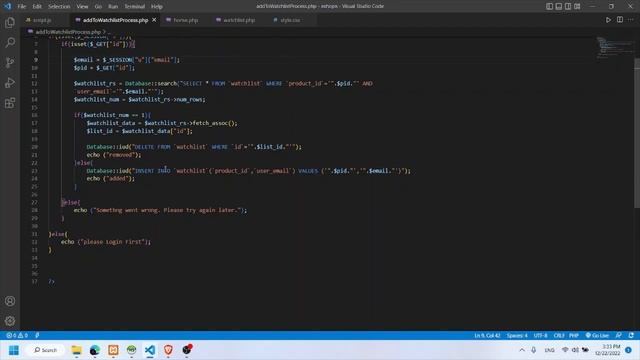Open the Edge browser from taskbar
The height and width of the screenshot is (360, 640).
pos(95,350)
